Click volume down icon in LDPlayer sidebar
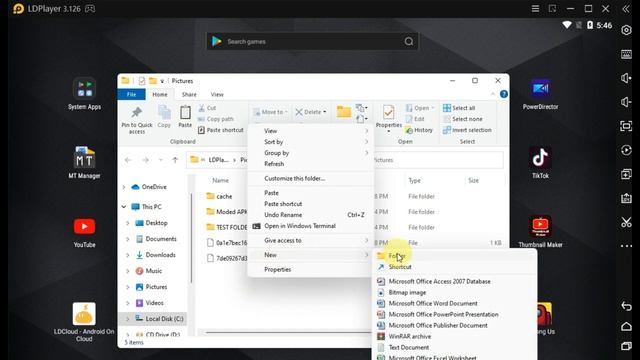Viewport: 640px width, 360px height. pos(626,102)
